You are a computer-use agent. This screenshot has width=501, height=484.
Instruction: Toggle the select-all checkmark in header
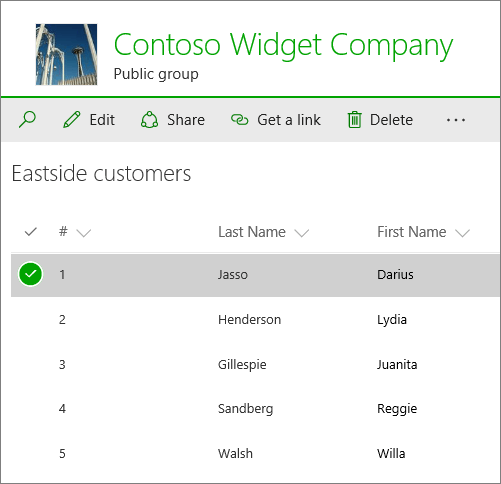coord(31,231)
